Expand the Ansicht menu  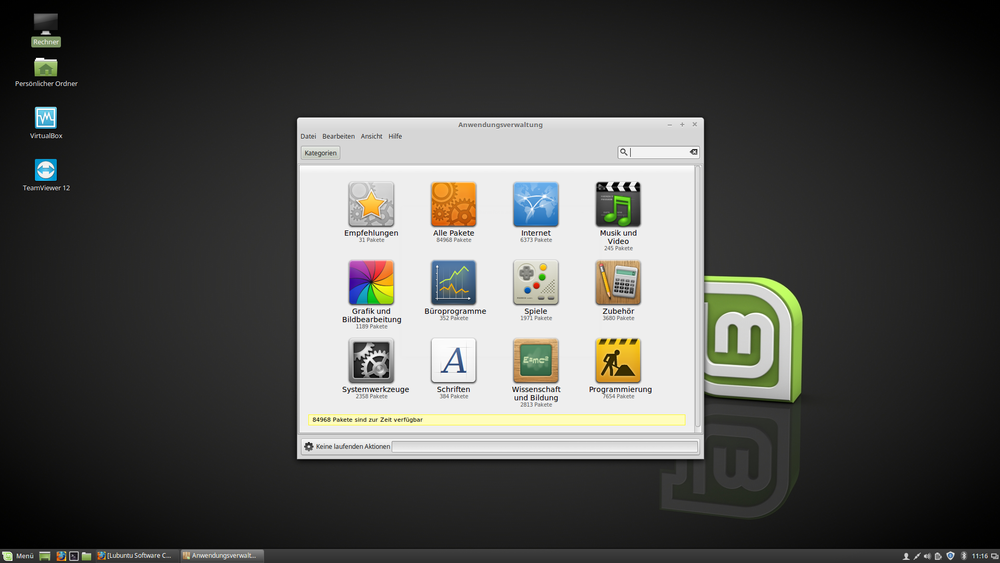point(371,136)
